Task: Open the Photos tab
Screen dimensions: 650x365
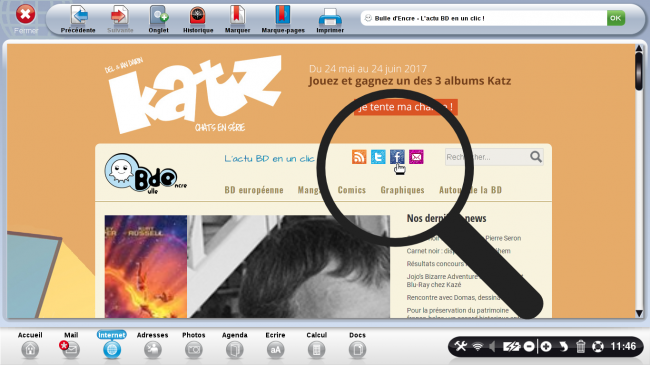Action: pos(194,345)
